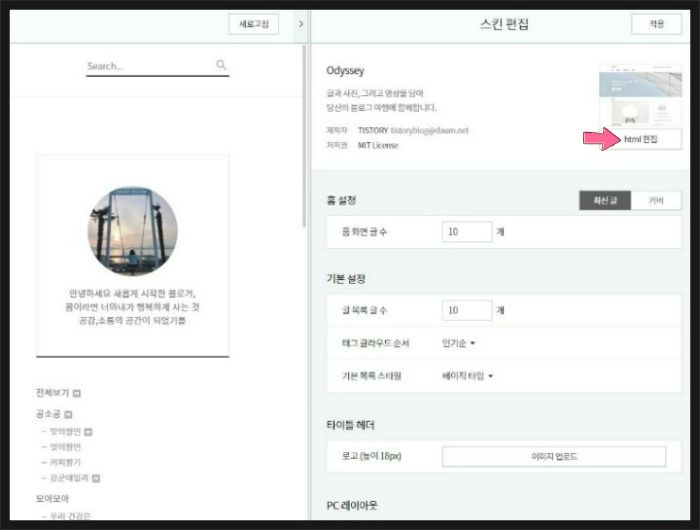Image resolution: width=700 pixels, height=530 pixels.
Task: Open the 모여모아 category link
Action: pos(52,498)
